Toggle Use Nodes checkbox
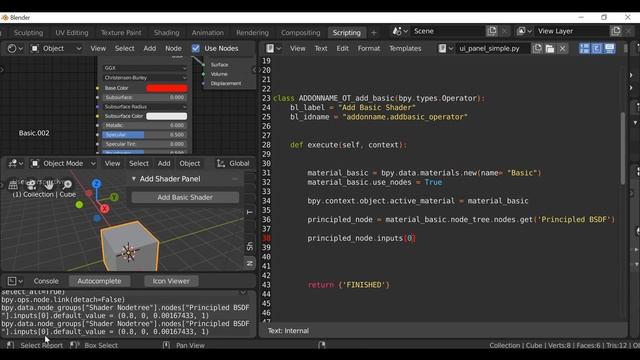 click(x=196, y=48)
